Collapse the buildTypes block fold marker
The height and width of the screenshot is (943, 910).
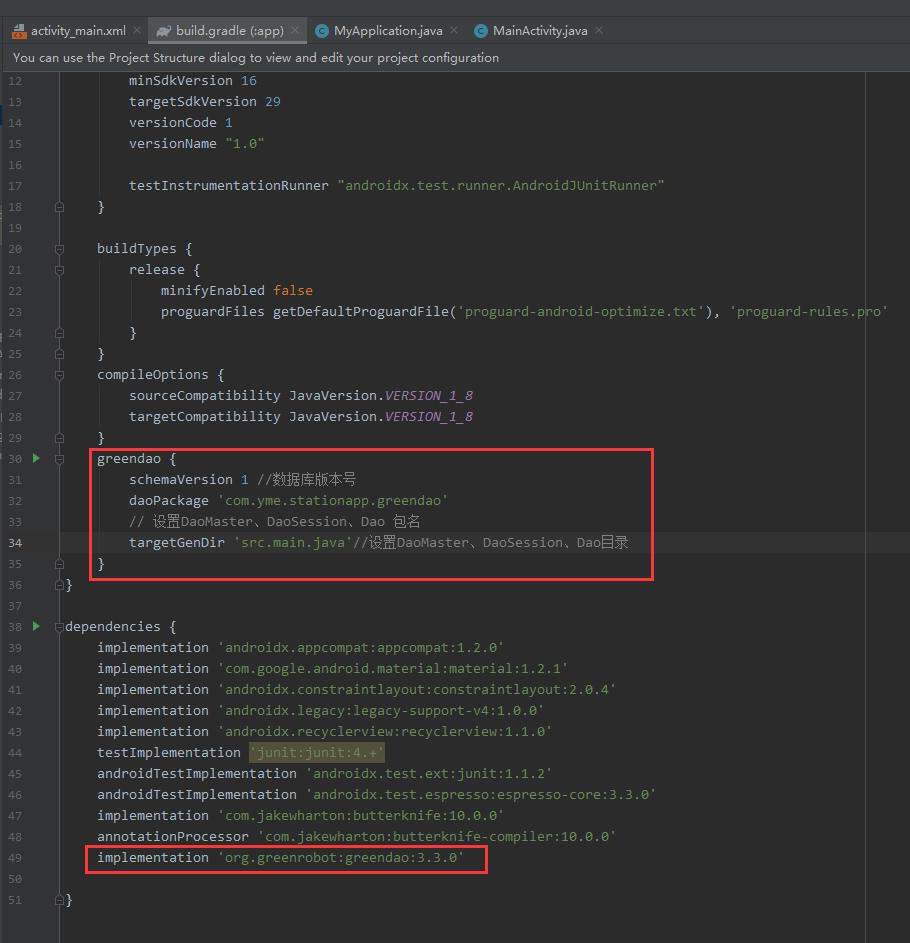coord(58,248)
